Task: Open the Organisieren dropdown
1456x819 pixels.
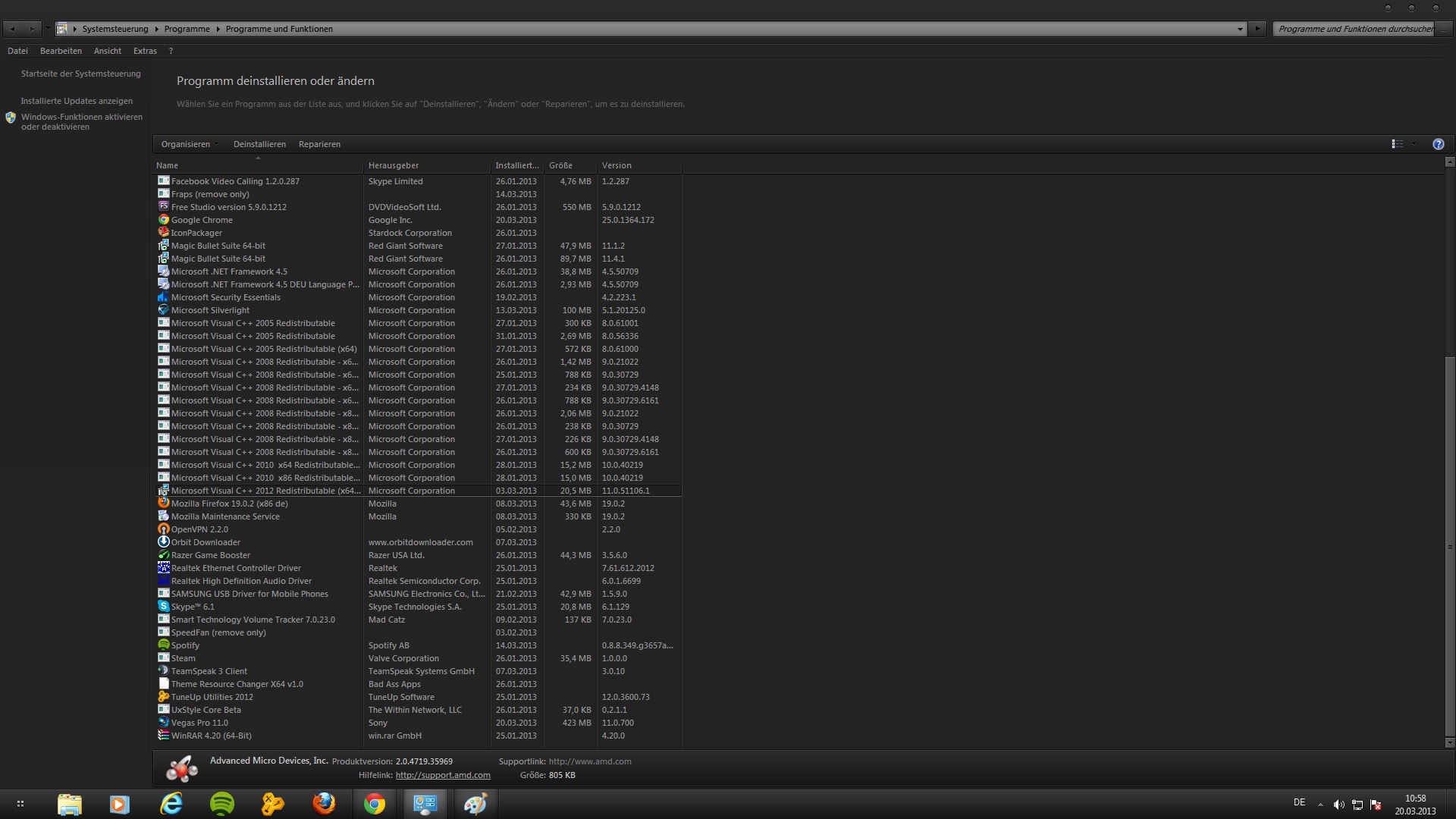Action: coord(190,144)
